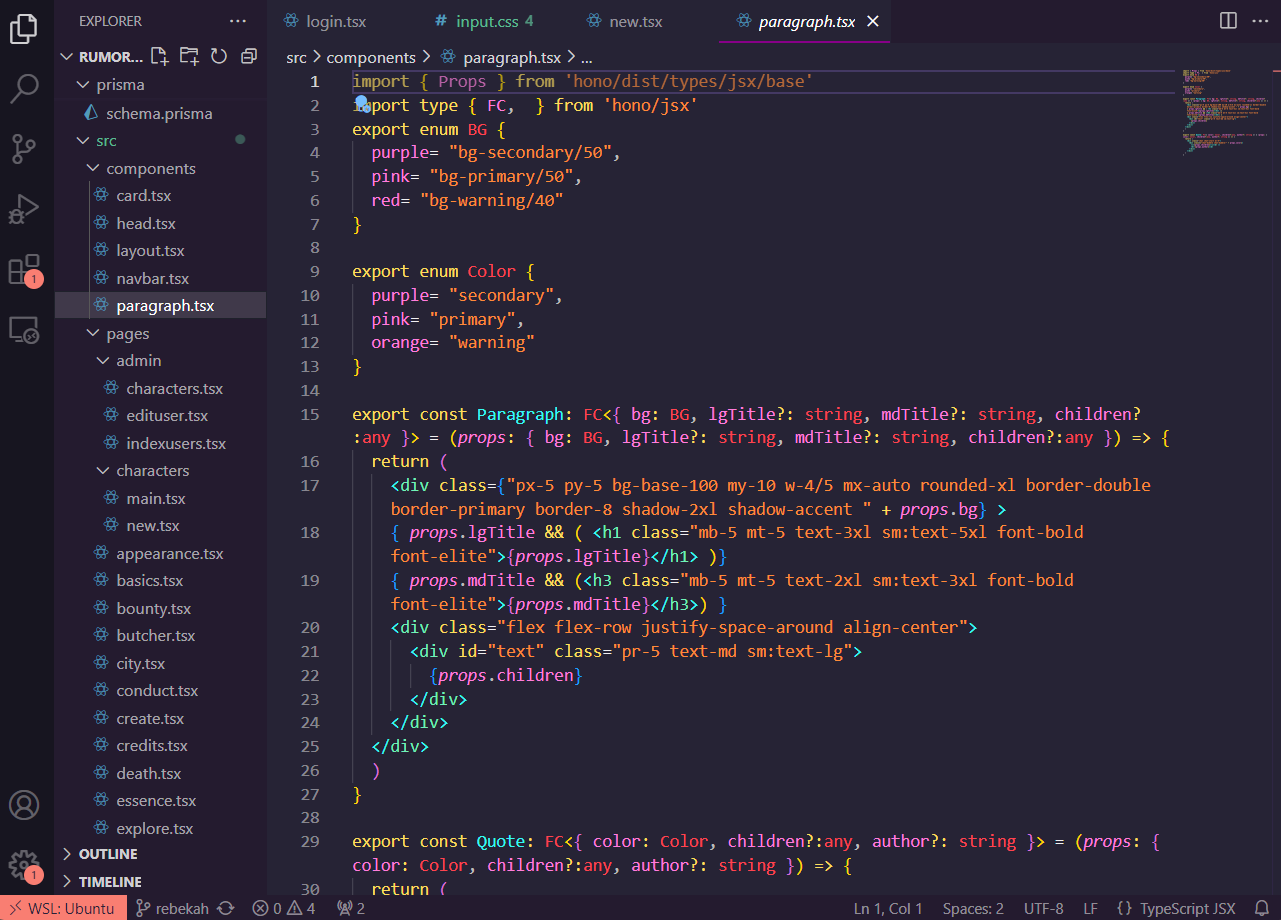This screenshot has height=920, width=1281.
Task: Open appearance.tsx file
Action: (x=169, y=553)
